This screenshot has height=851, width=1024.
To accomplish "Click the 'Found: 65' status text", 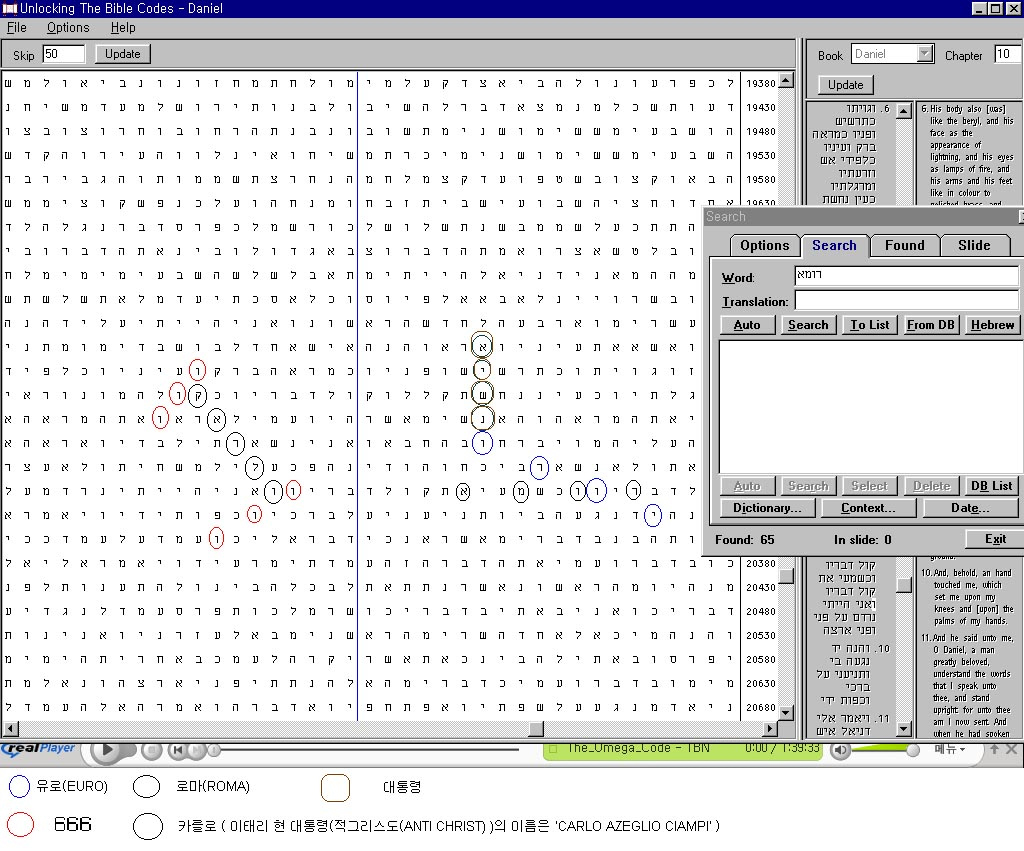I will point(744,540).
